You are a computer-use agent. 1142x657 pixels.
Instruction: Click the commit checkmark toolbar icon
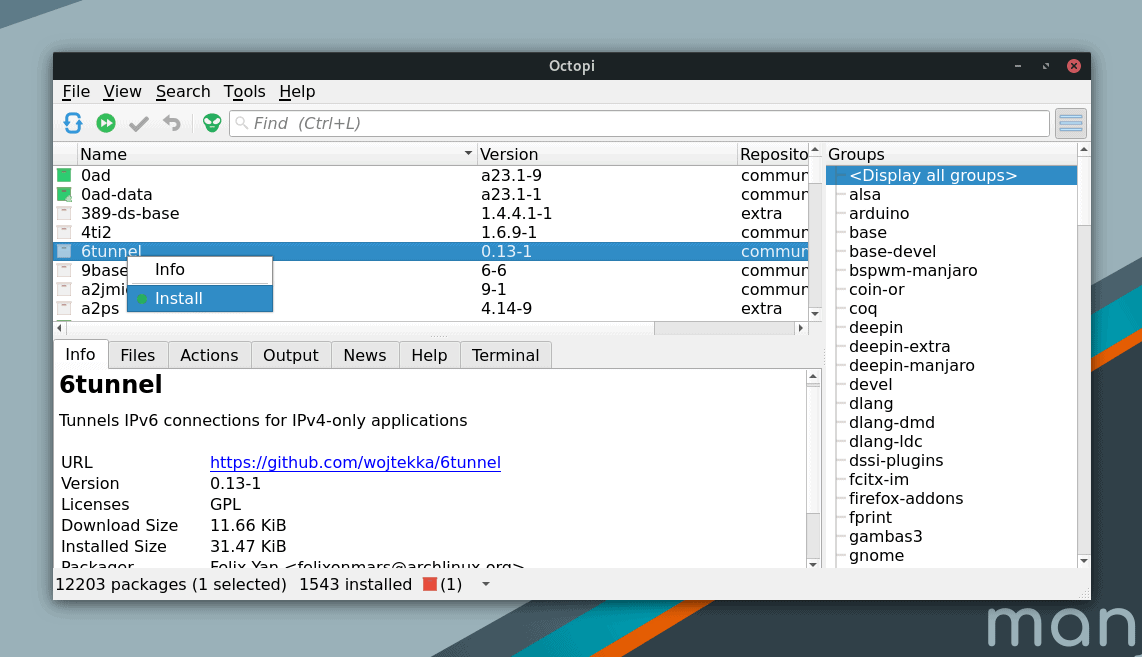tap(139, 123)
